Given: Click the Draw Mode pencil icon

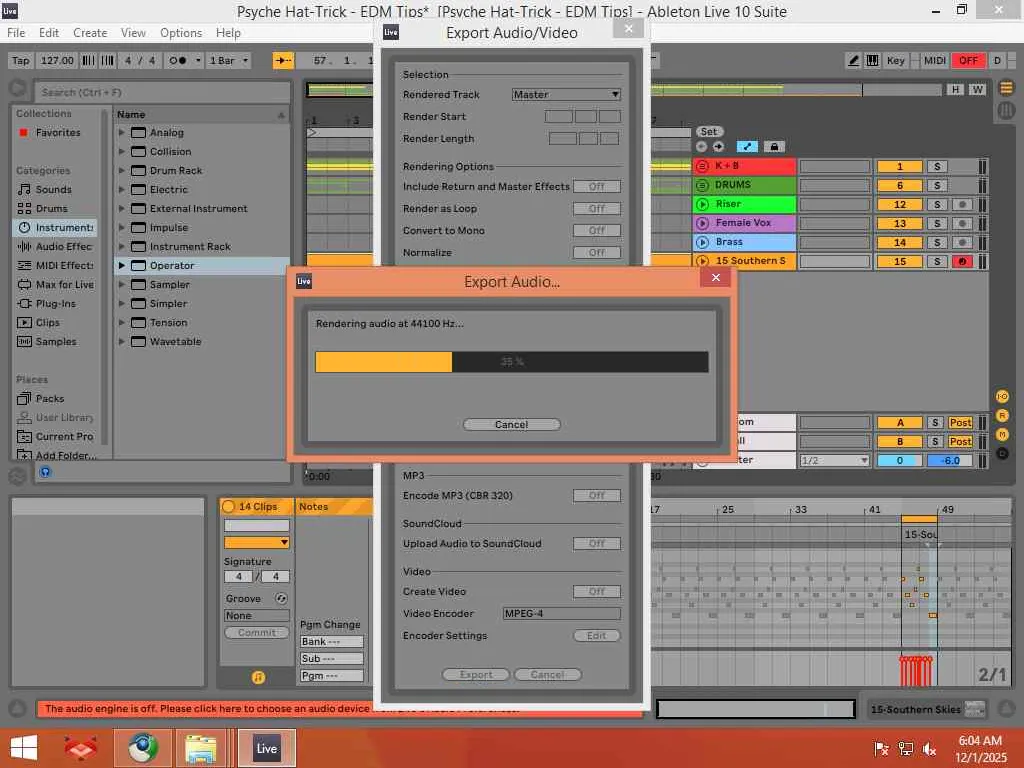Looking at the screenshot, I should coord(853,61).
